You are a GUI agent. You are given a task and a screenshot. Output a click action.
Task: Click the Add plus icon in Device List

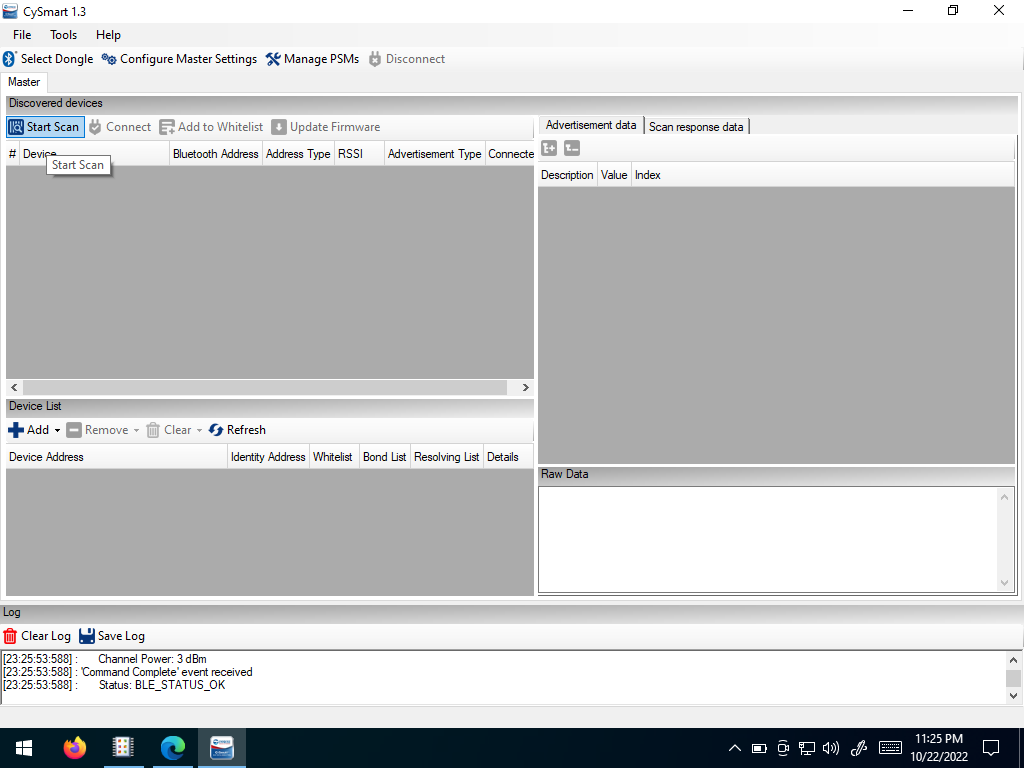coord(16,430)
